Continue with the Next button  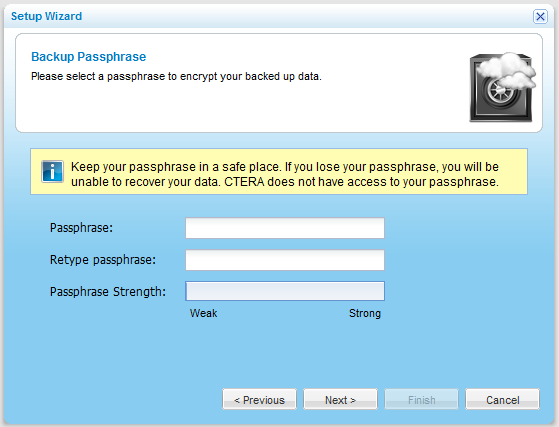(340, 400)
